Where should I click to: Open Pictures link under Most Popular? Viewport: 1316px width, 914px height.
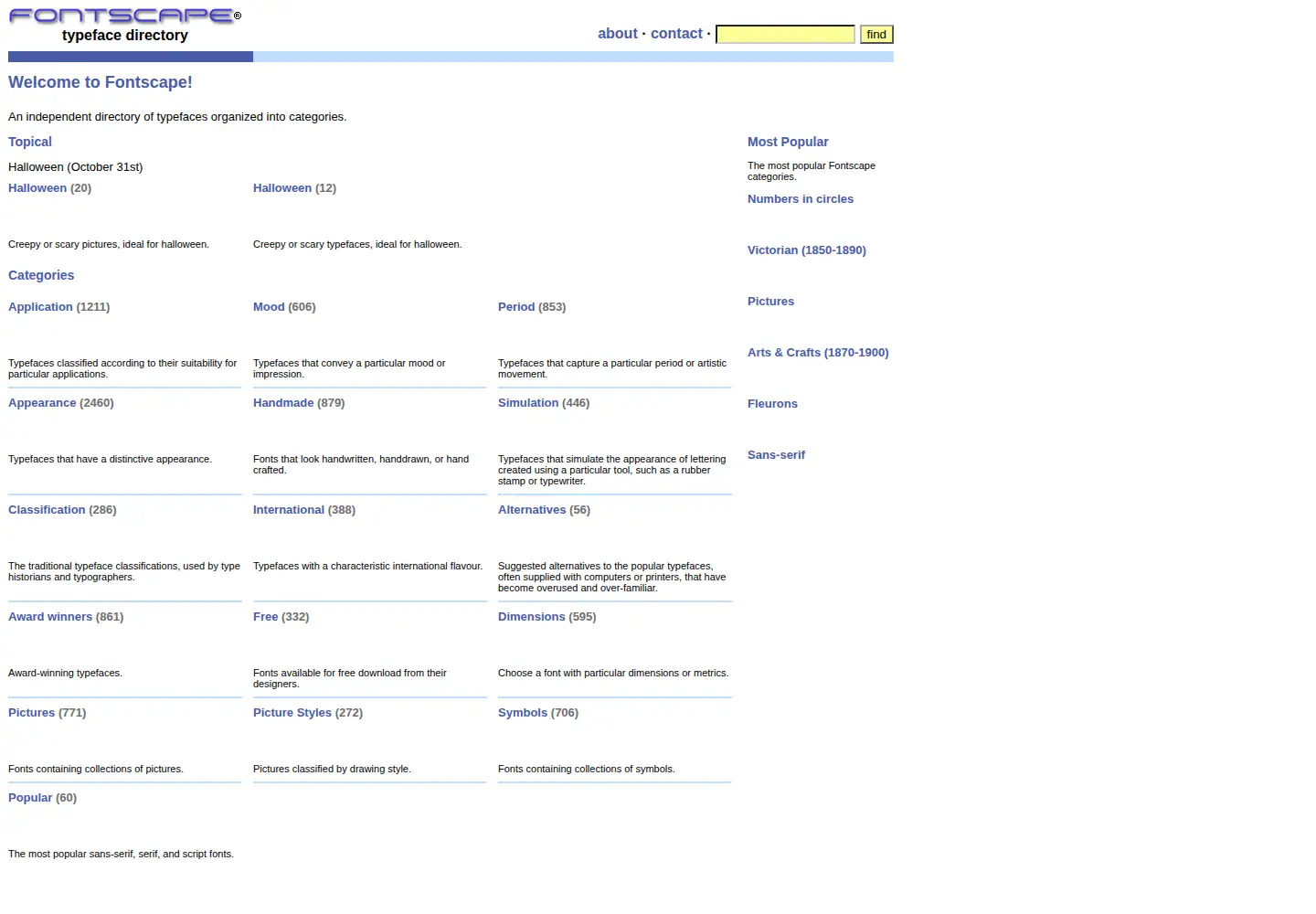pos(770,302)
